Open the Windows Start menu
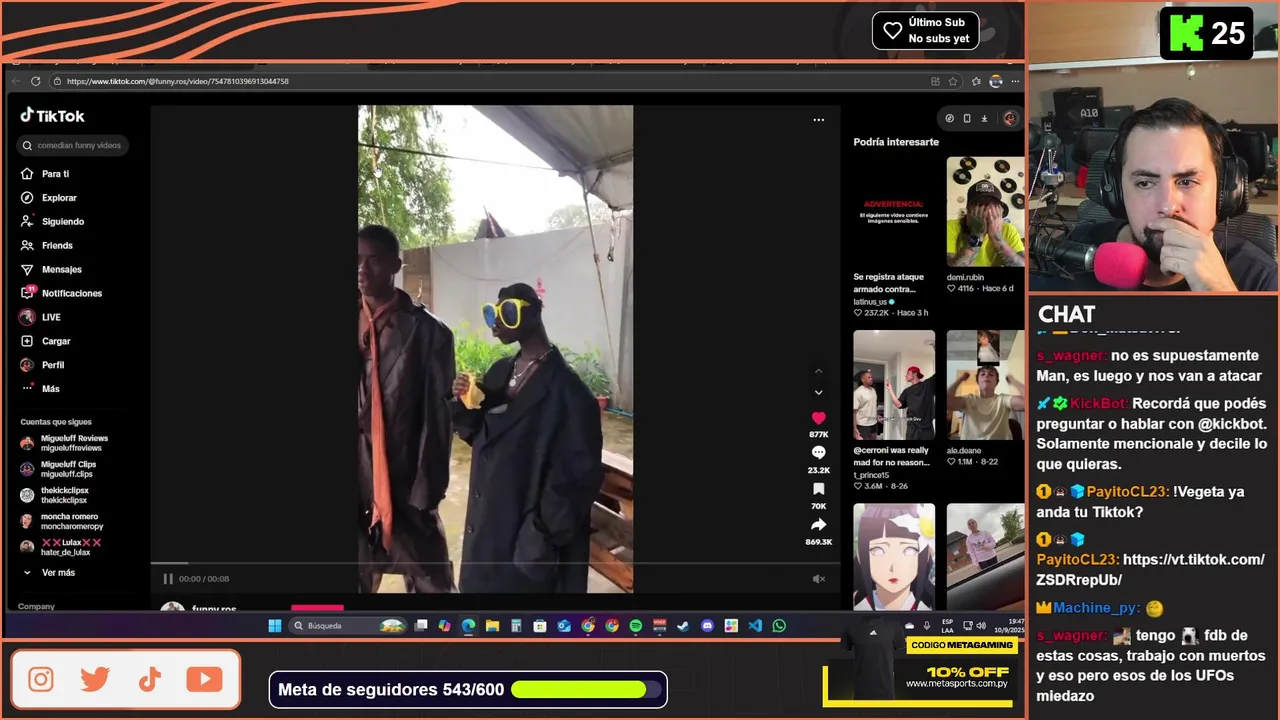 click(x=275, y=626)
